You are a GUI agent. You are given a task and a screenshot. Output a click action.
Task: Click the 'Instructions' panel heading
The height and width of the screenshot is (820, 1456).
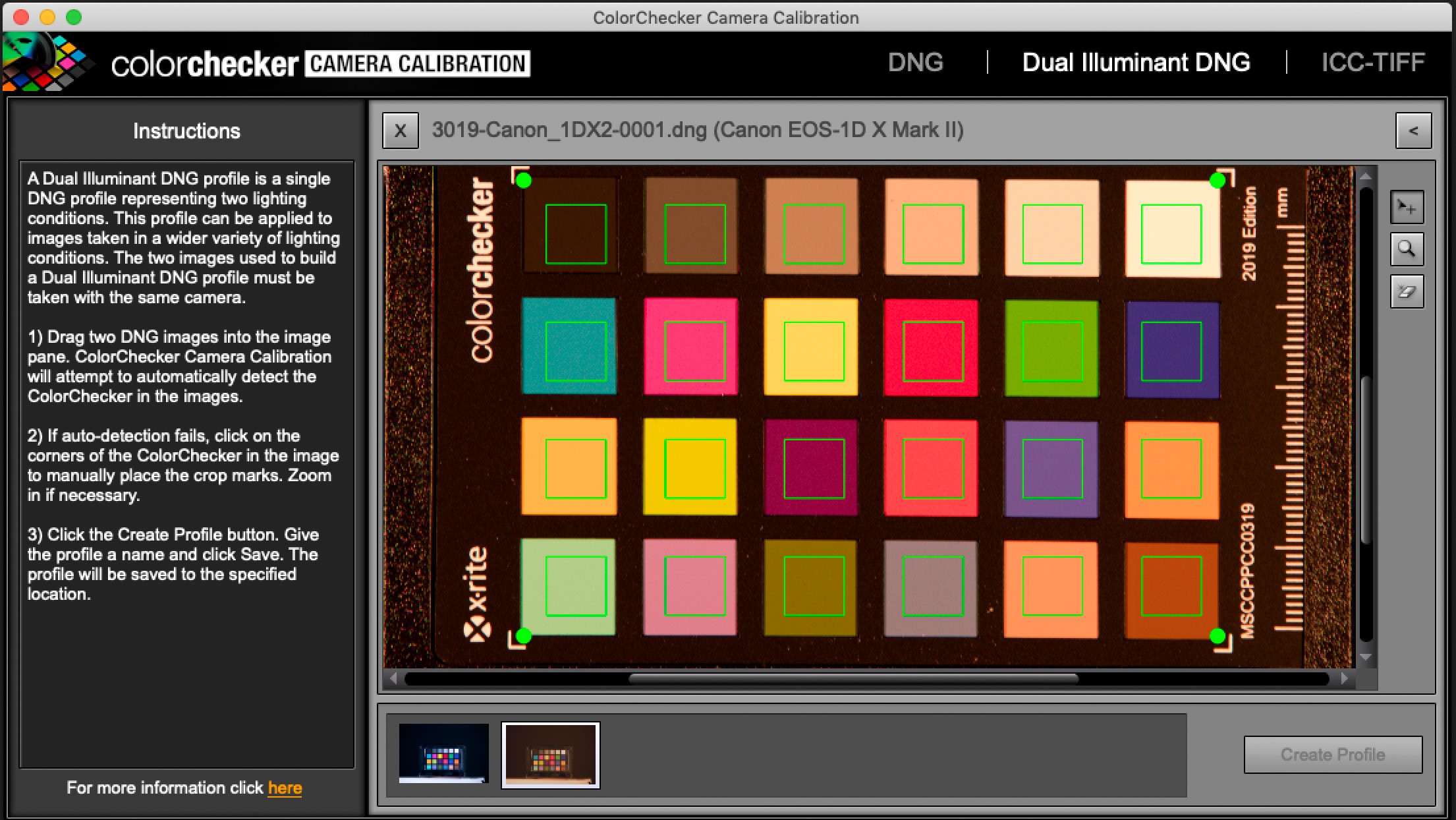[x=186, y=131]
